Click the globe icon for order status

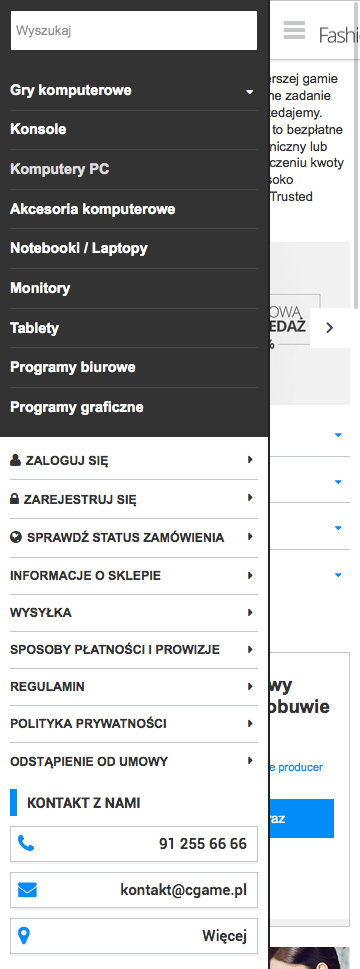16,538
